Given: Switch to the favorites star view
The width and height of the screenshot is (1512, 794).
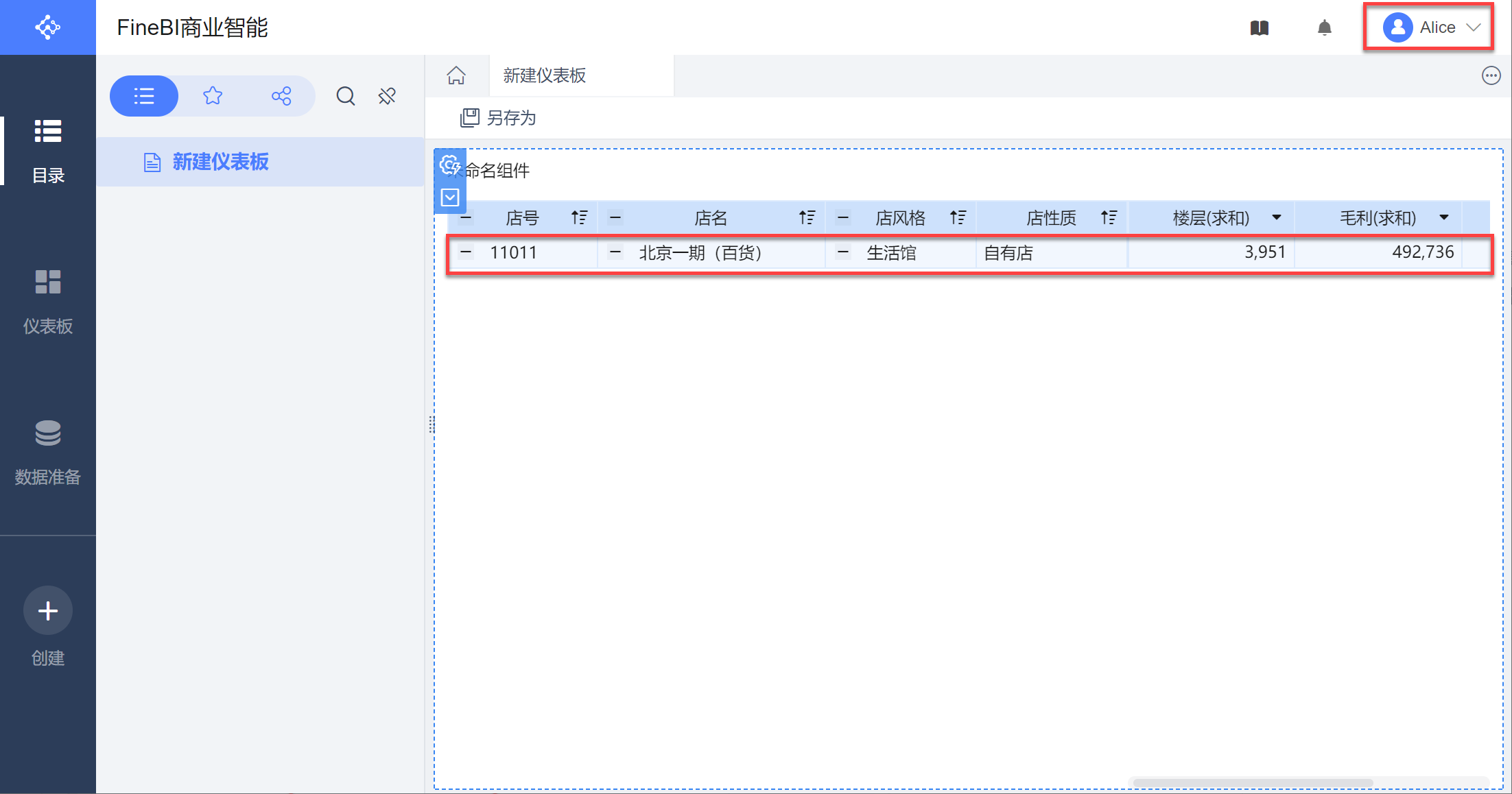Looking at the screenshot, I should (213, 96).
